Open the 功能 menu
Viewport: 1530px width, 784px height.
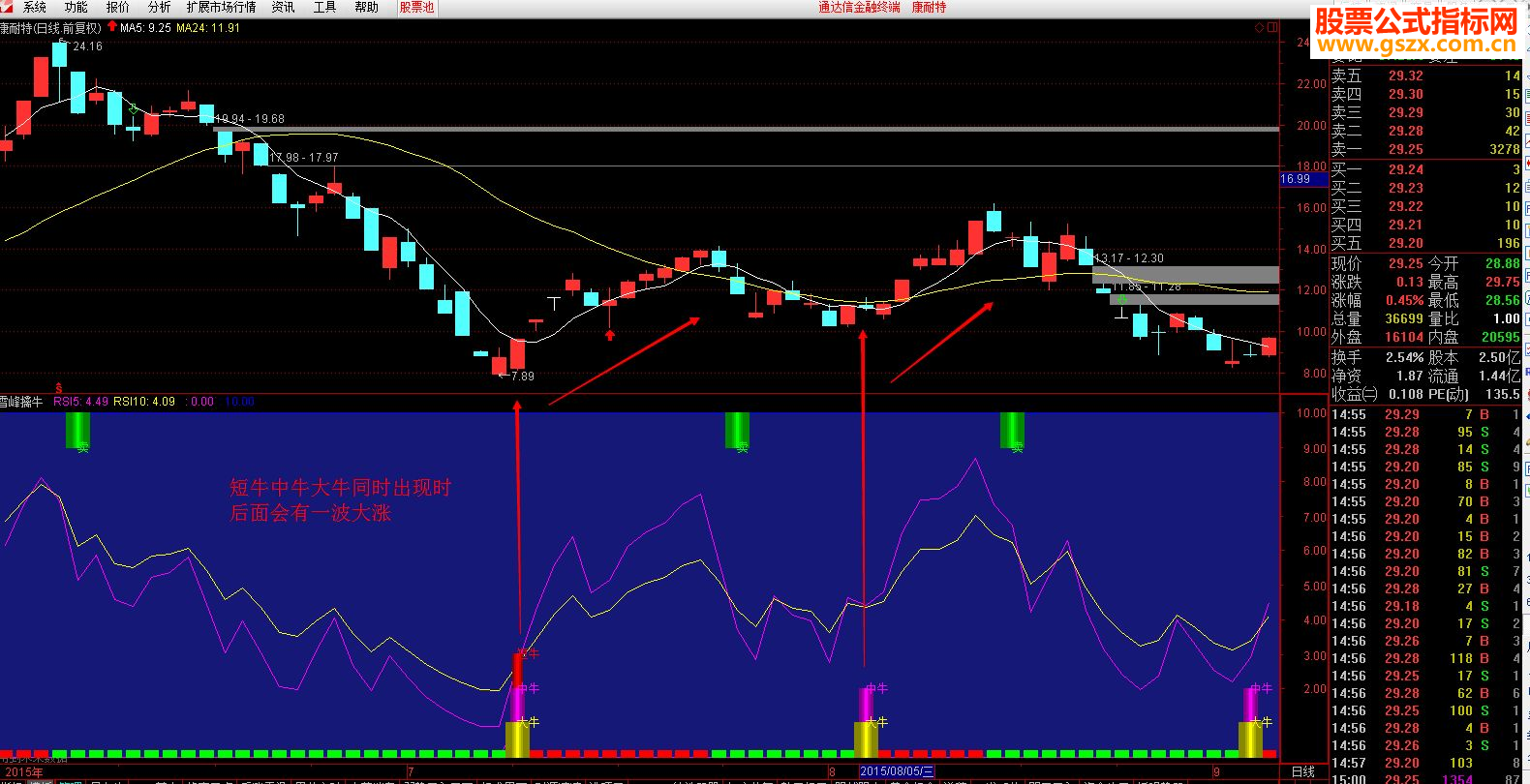click(76, 7)
